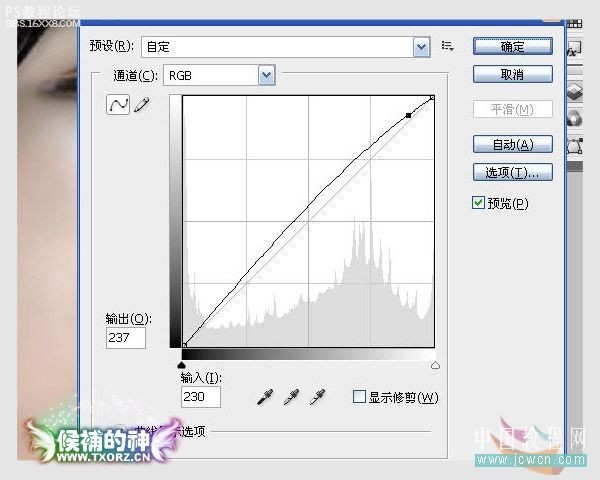The width and height of the screenshot is (600, 480).
Task: Click the 输入 input value field
Action: 201,397
